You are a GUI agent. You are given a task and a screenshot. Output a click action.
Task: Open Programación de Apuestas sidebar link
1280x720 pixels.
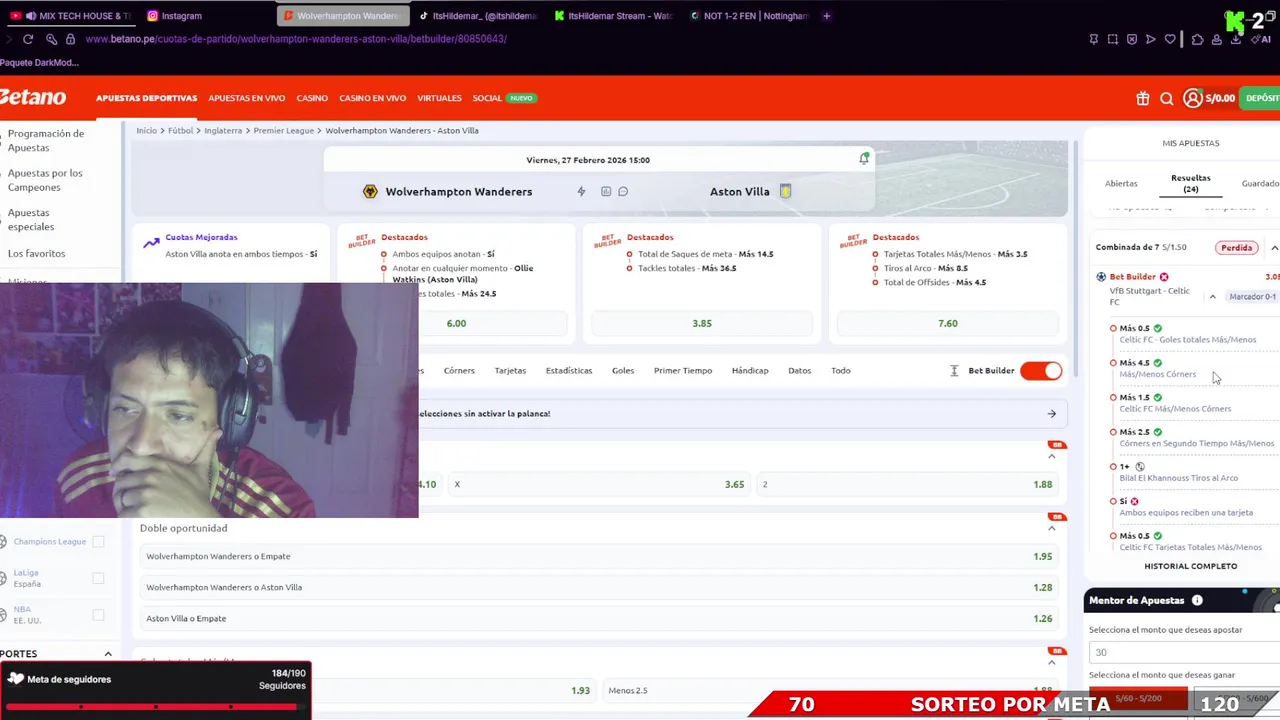point(46,140)
